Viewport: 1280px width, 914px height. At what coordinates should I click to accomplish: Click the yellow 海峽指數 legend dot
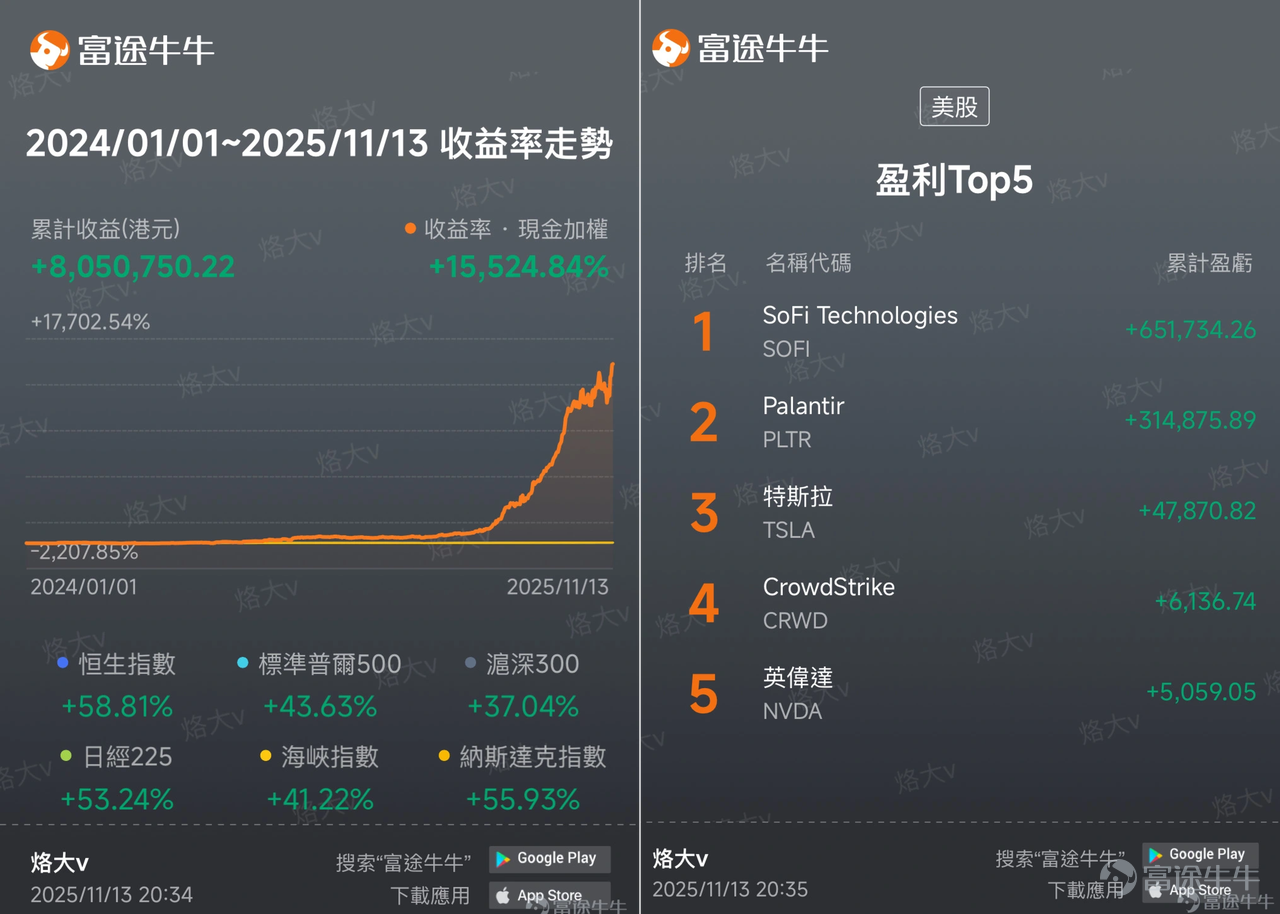pyautogui.click(x=265, y=756)
